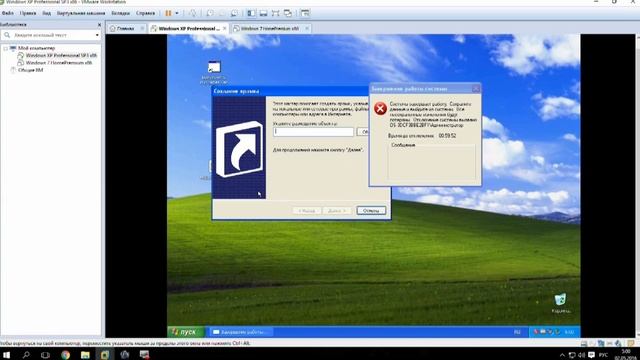Viewport: 640px width, 360px height.
Task: Click the red error icon in shutdown dialog
Action: pyautogui.click(x=380, y=109)
